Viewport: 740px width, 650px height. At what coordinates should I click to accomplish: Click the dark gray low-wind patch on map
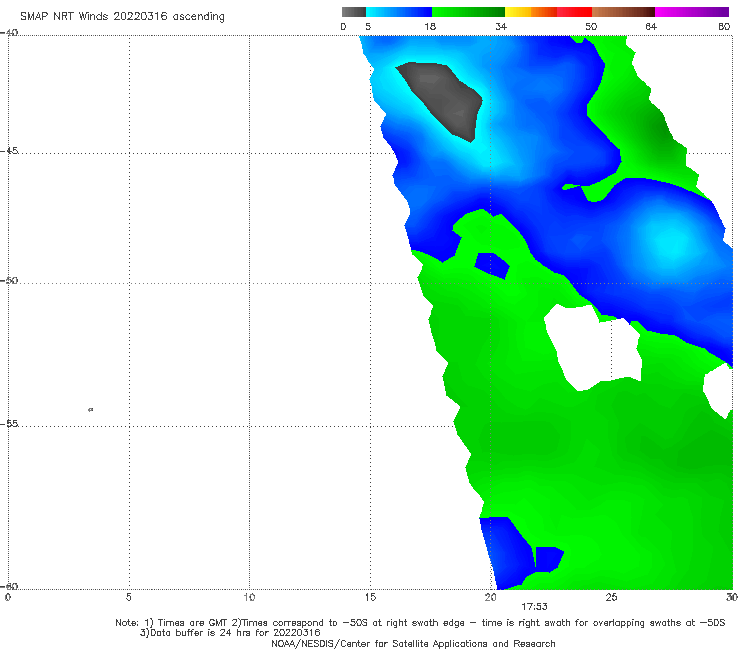[x=442, y=100]
